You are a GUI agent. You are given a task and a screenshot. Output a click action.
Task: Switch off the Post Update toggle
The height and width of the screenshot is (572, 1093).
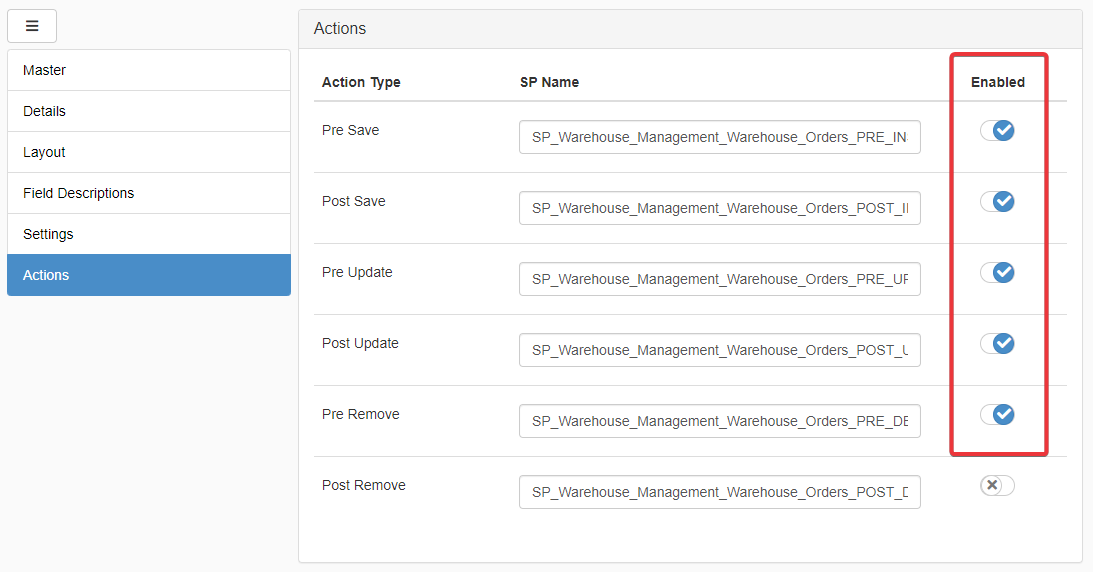pyautogui.click(x=997, y=344)
